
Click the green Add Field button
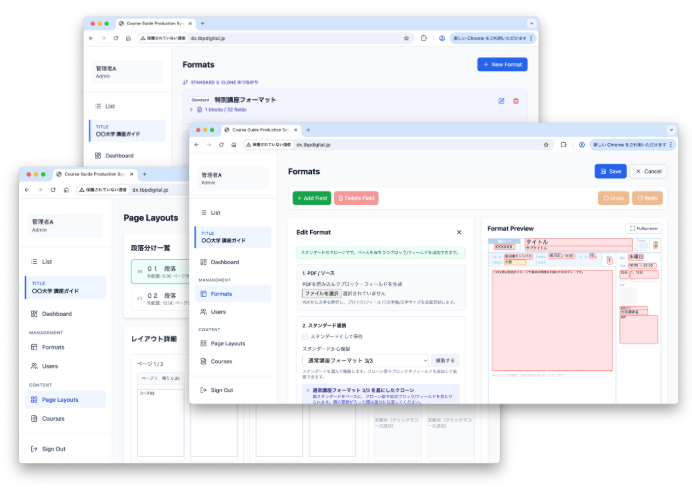click(311, 198)
